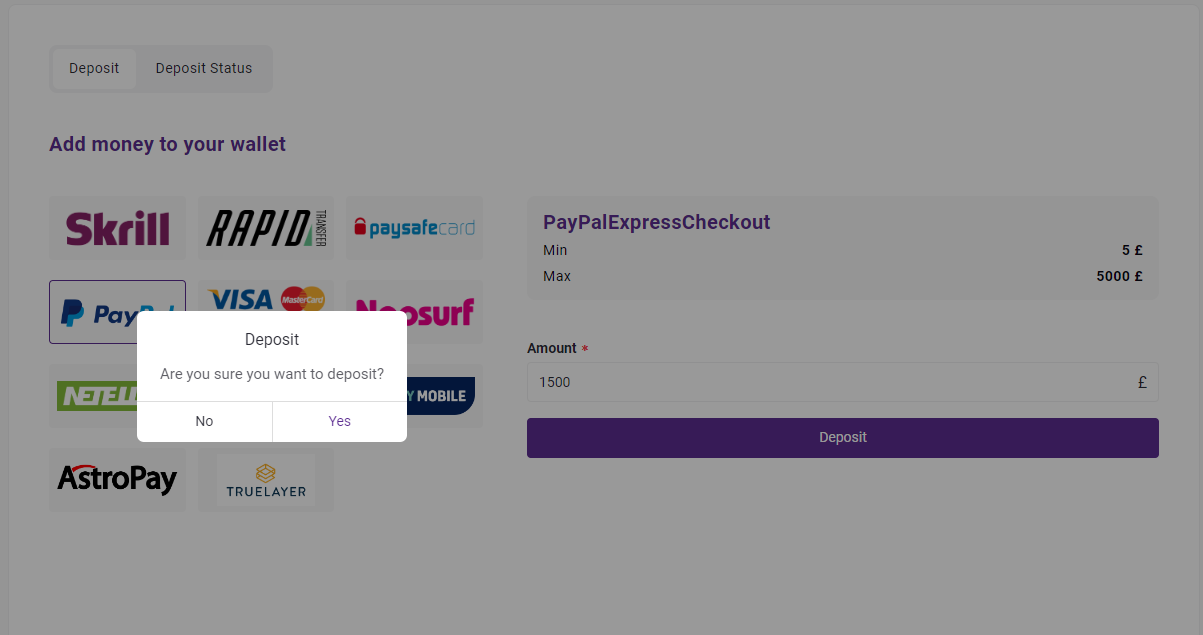Focus the Amount input field
The width and height of the screenshot is (1203, 635).
(x=843, y=382)
